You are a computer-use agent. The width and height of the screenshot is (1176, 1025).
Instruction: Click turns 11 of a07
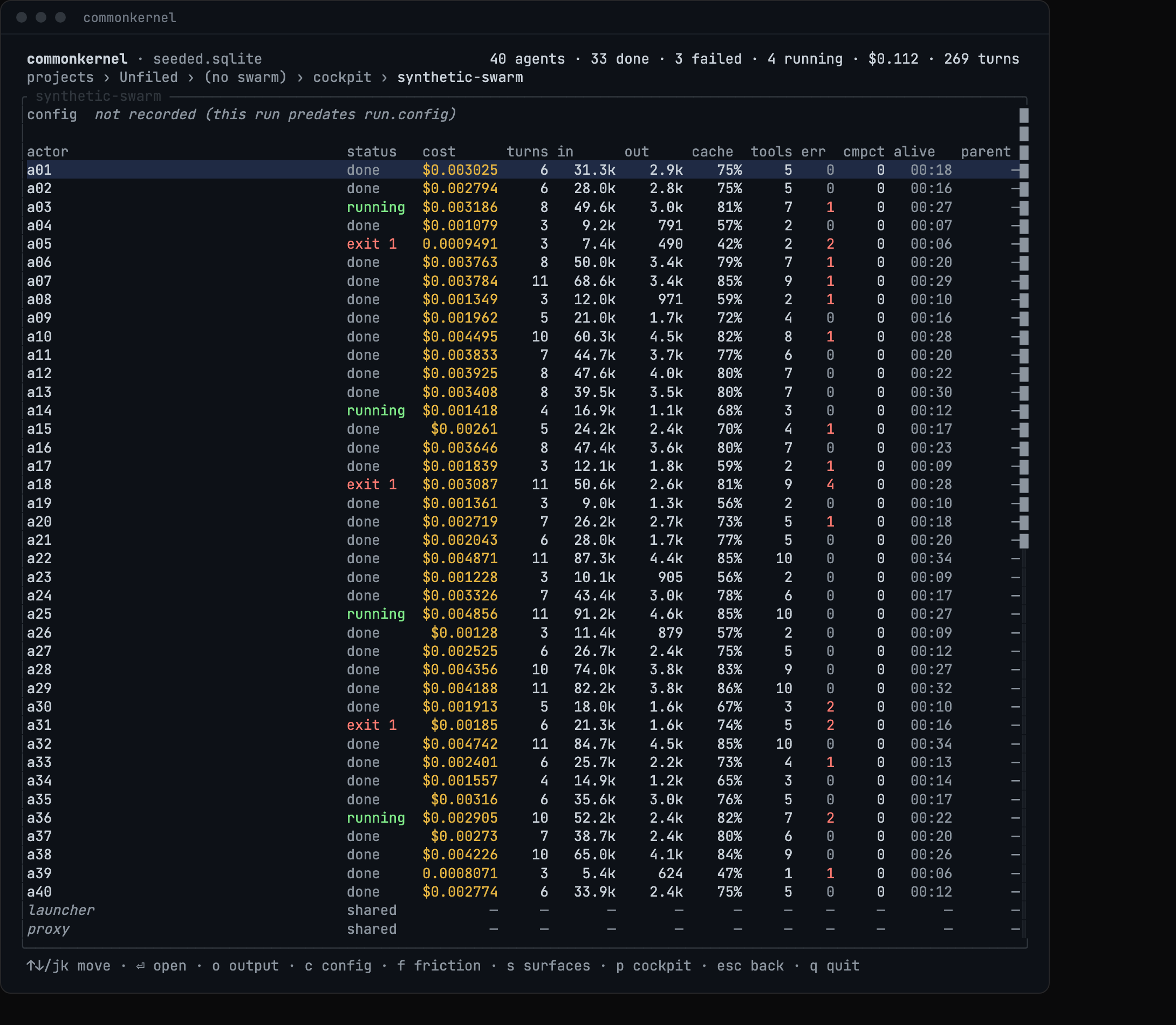tap(540, 281)
